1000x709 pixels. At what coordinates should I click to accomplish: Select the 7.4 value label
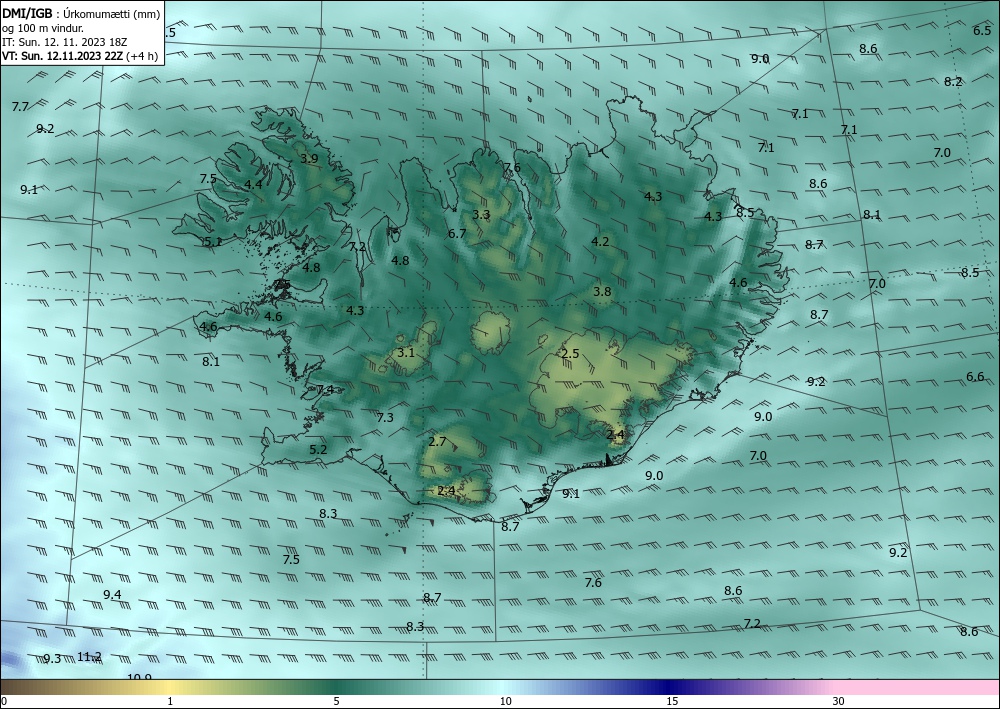tap(325, 390)
